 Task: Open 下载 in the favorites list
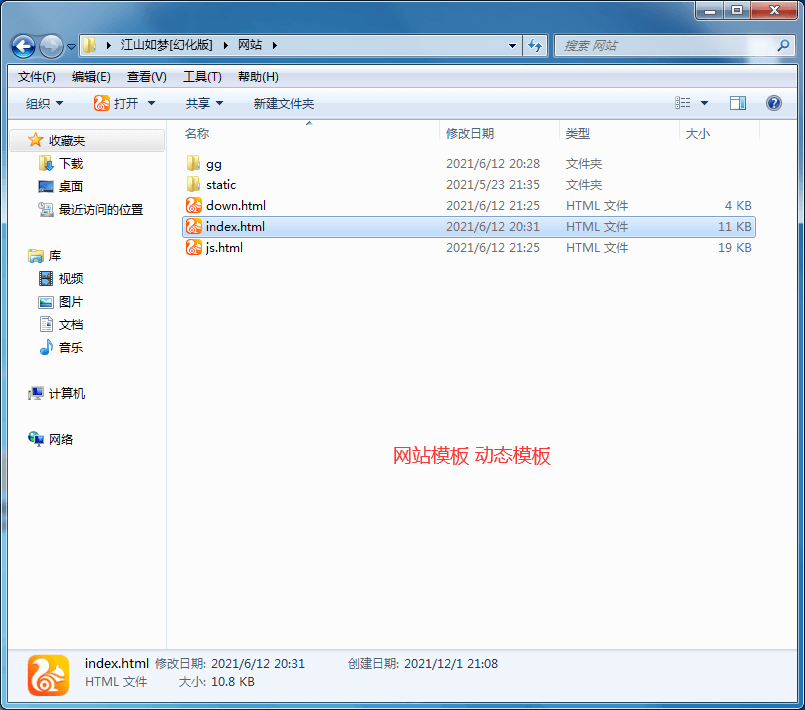point(71,164)
